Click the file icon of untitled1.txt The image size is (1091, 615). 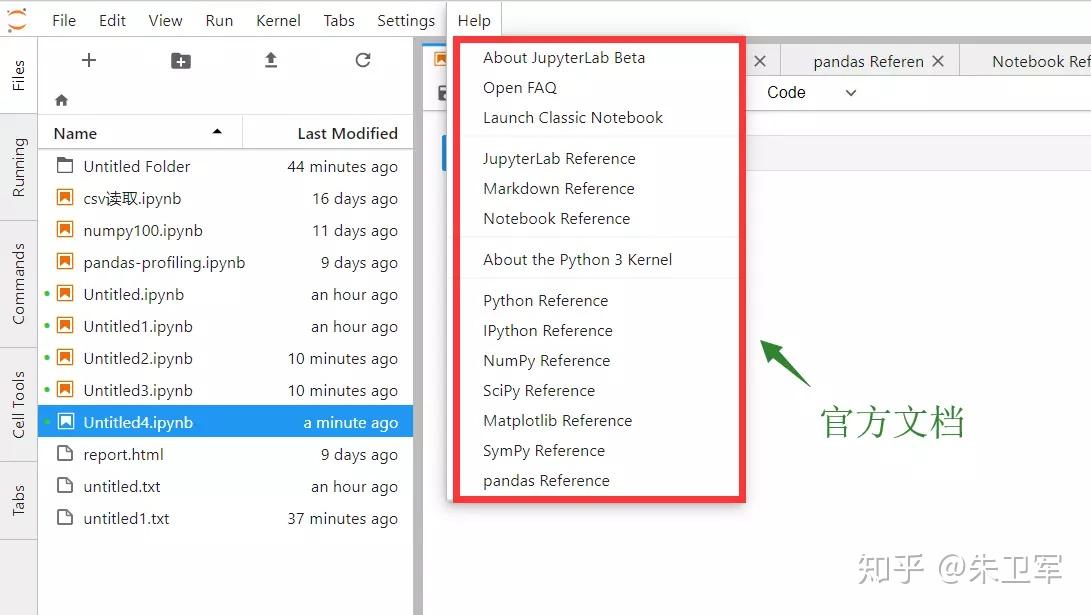point(65,518)
